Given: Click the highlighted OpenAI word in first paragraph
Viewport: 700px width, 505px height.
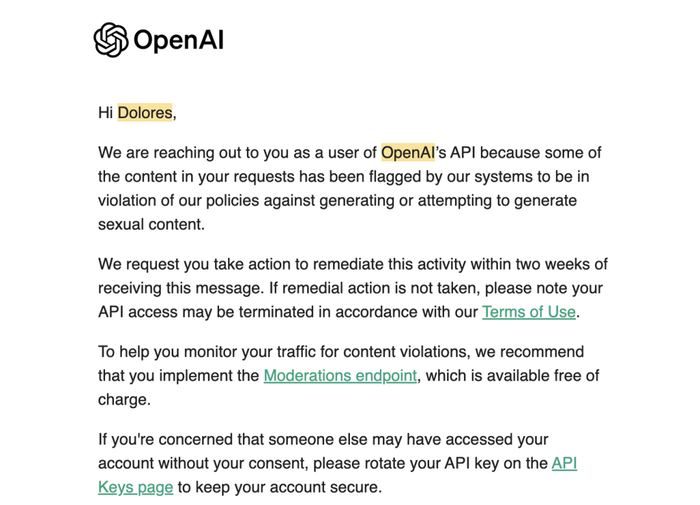Looking at the screenshot, I should pos(408,153).
